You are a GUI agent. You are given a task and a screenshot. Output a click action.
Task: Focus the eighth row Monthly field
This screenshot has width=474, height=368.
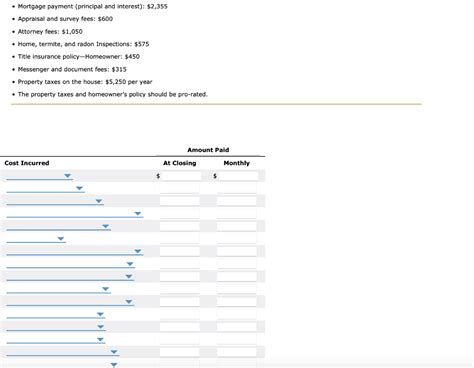click(x=237, y=264)
